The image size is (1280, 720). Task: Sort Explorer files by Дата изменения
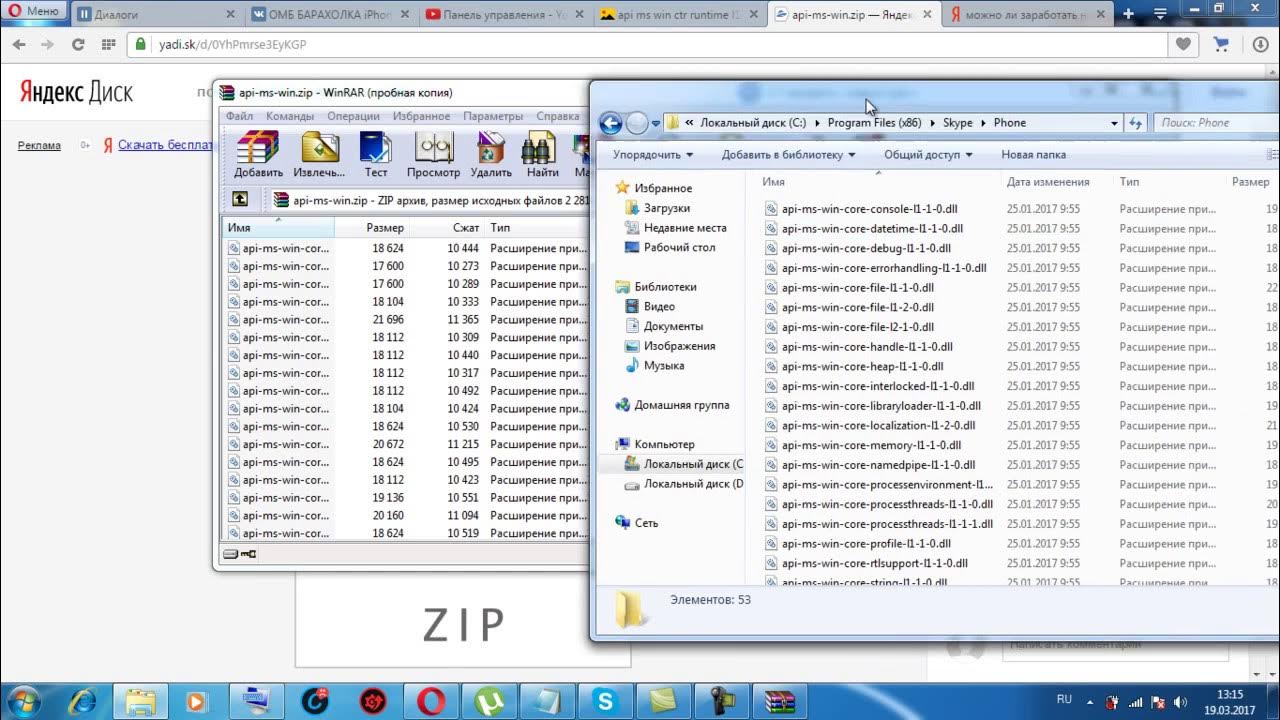[x=1048, y=182]
